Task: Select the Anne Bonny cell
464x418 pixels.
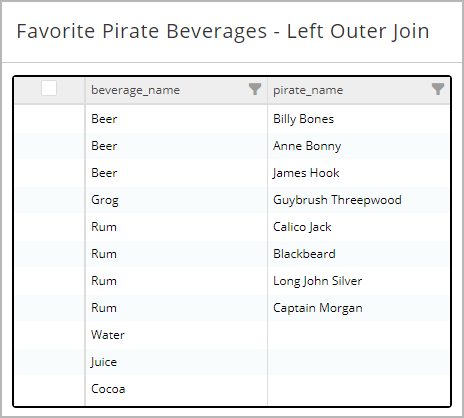Action: [x=358, y=146]
